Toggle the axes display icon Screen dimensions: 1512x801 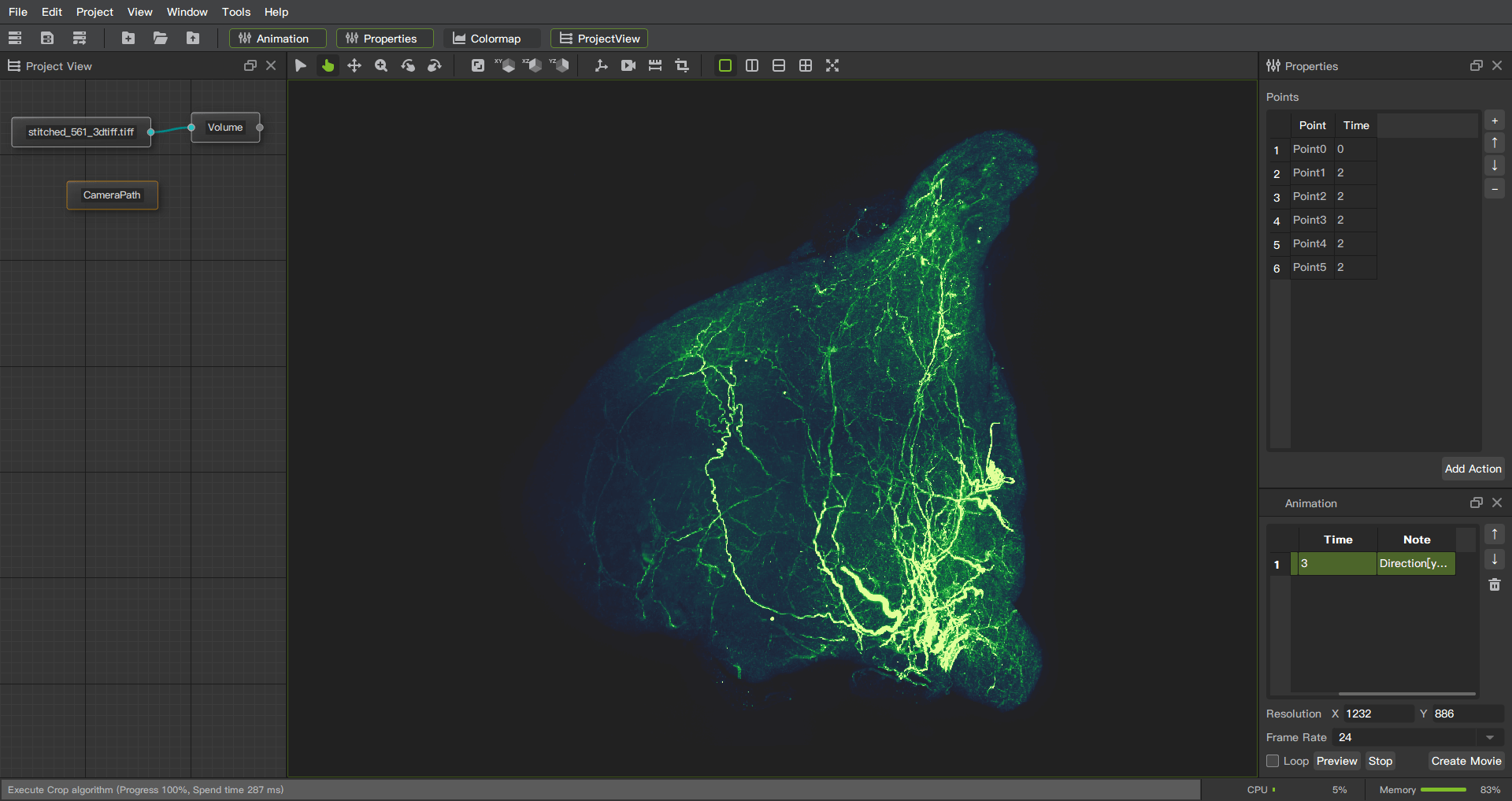point(602,65)
